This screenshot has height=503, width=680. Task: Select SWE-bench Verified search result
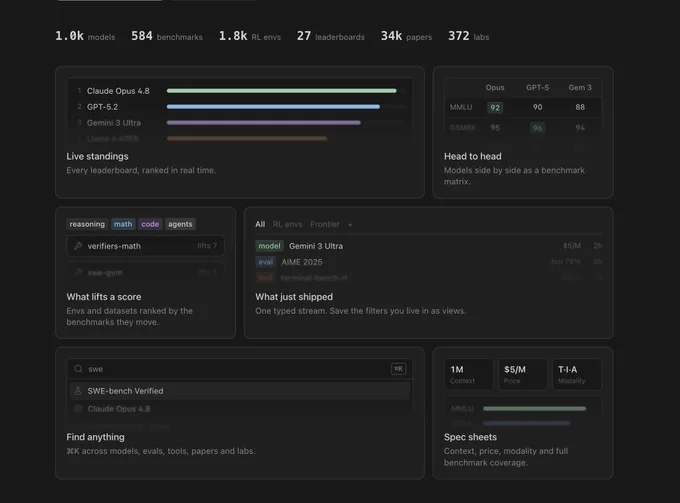[x=240, y=391]
